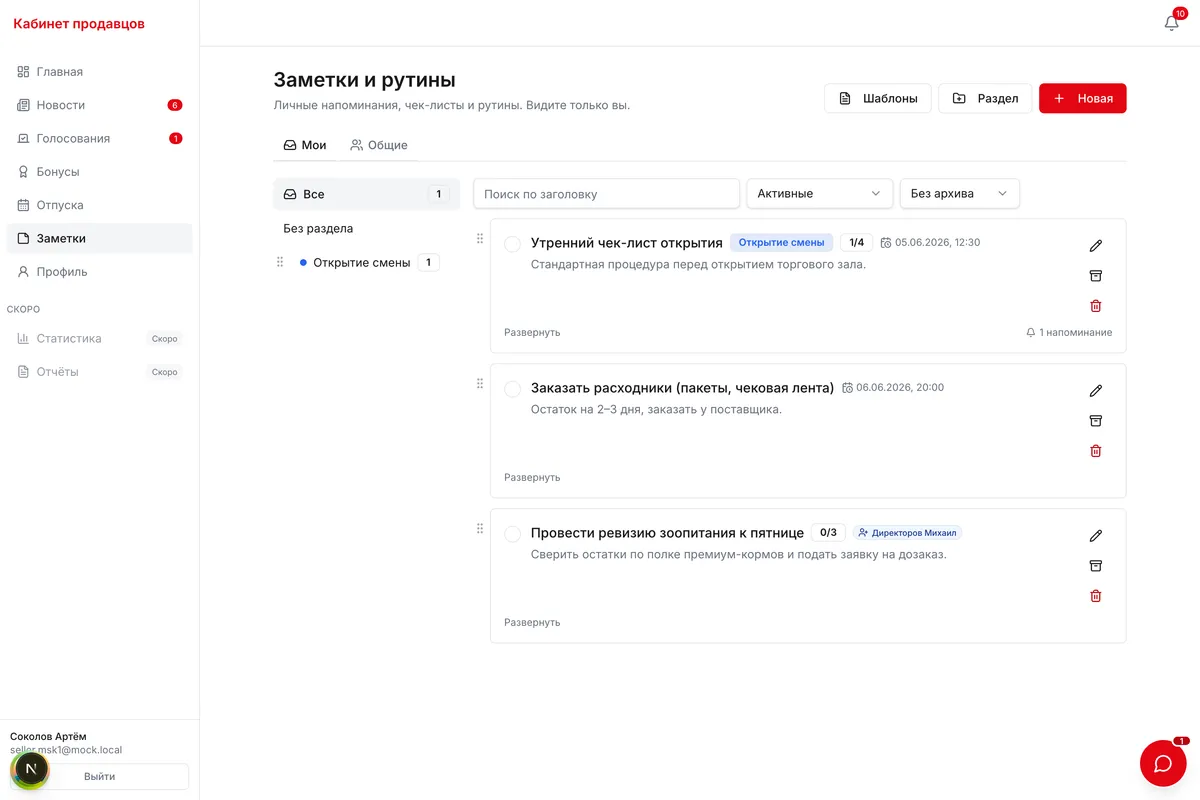
Task: Delete the 'Провести ревизию зоопитания' note
Action: [1095, 596]
